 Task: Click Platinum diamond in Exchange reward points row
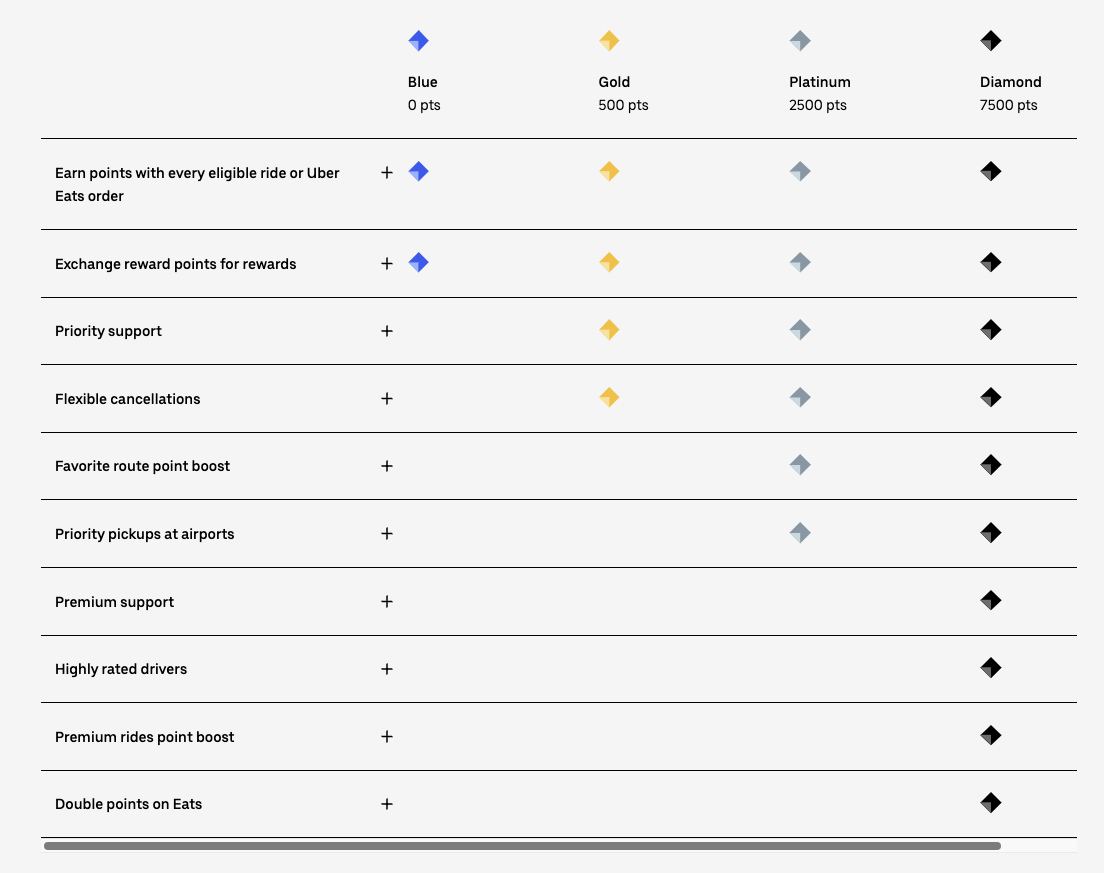(800, 263)
